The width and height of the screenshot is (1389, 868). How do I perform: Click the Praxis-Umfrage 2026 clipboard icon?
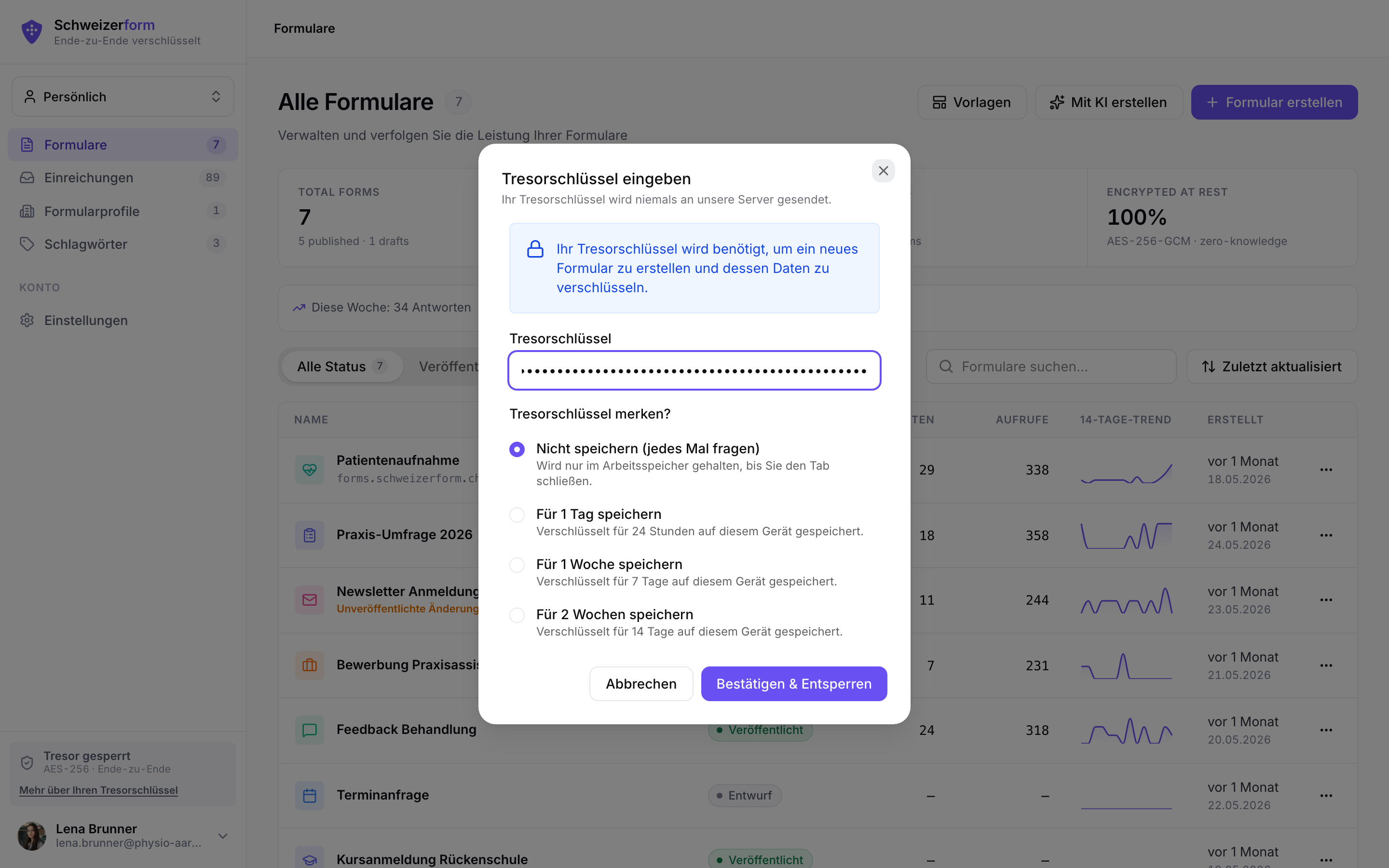point(309,535)
